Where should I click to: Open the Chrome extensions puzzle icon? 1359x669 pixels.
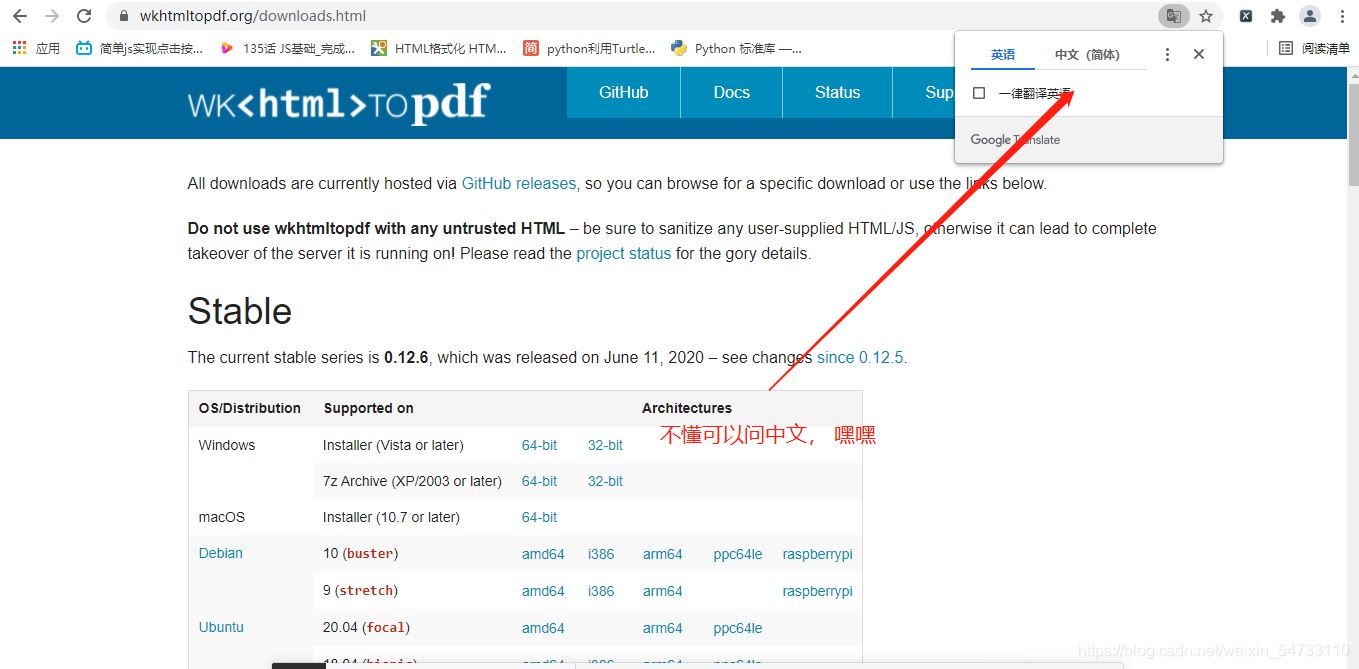tap(1278, 16)
